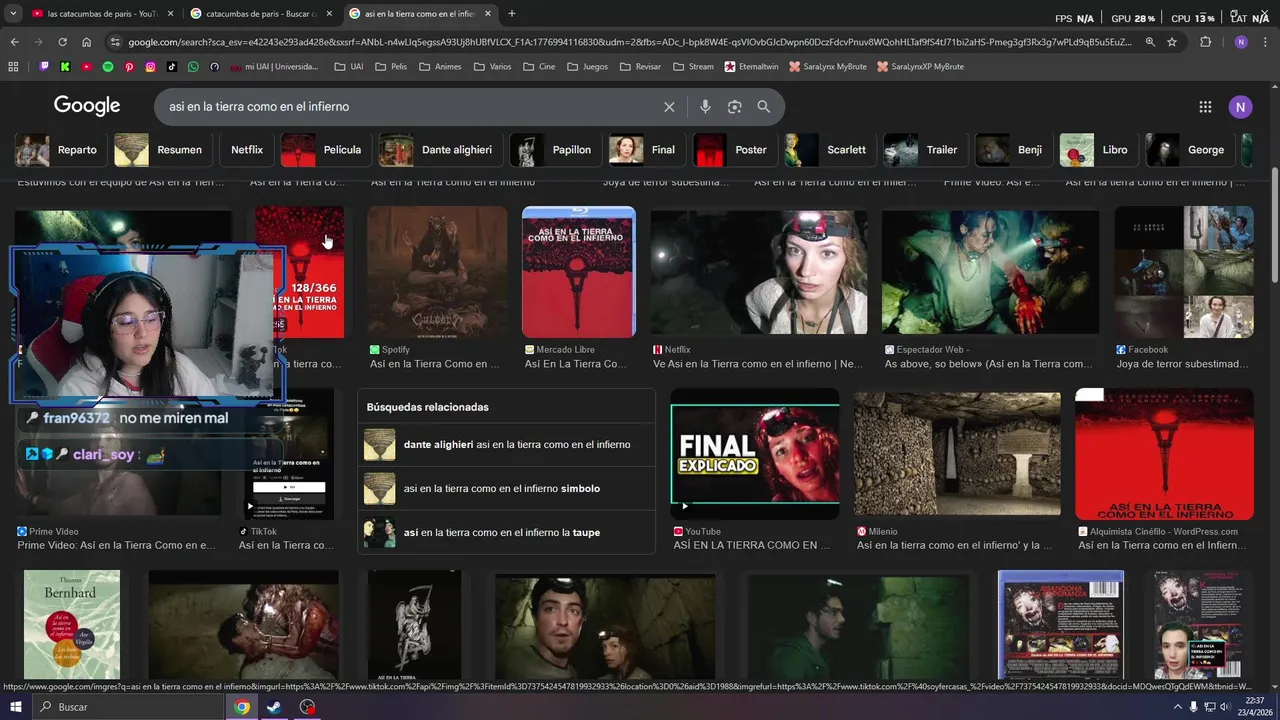Search by image with Google Lens icon
This screenshot has width=1280, height=720.
pos(735,107)
